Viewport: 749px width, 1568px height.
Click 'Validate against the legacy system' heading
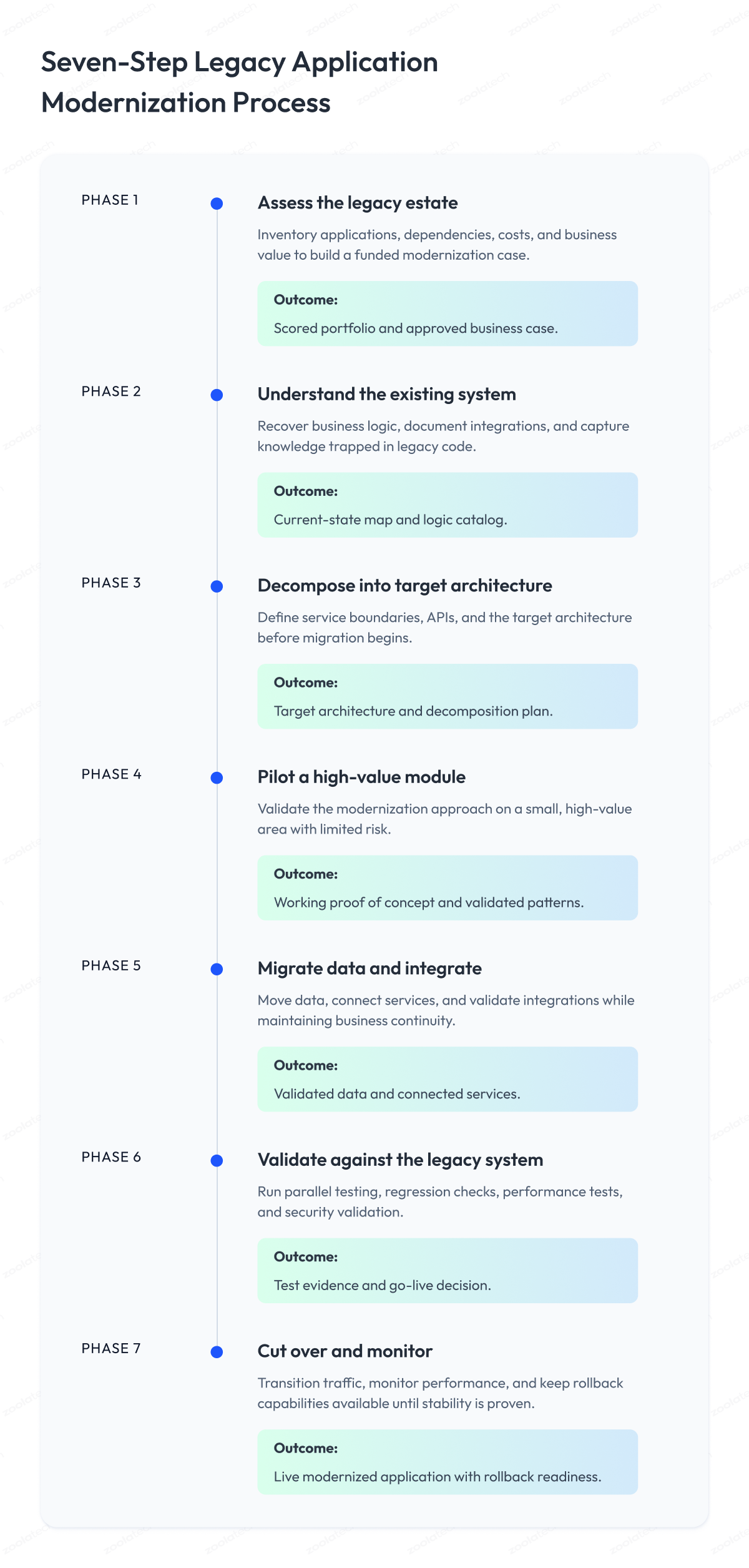pos(400,1160)
